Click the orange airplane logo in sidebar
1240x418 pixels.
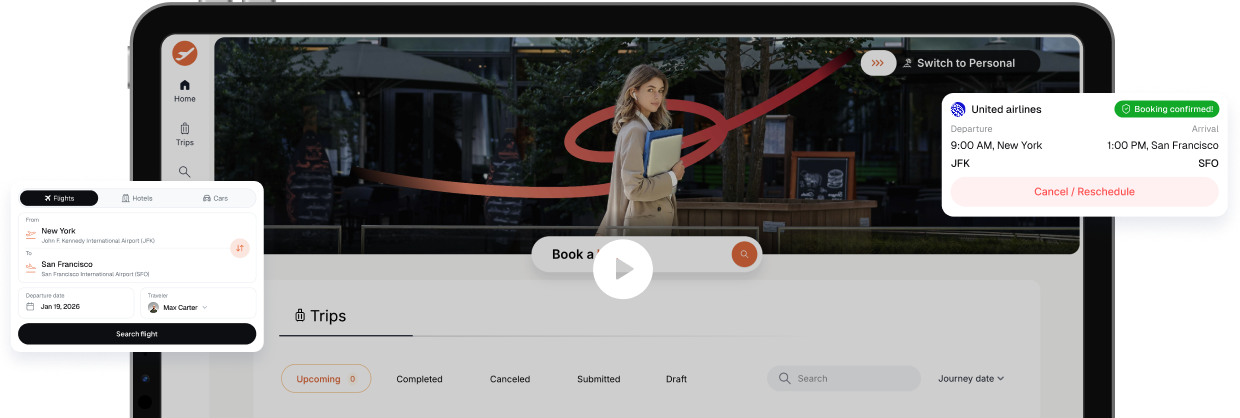click(x=185, y=54)
